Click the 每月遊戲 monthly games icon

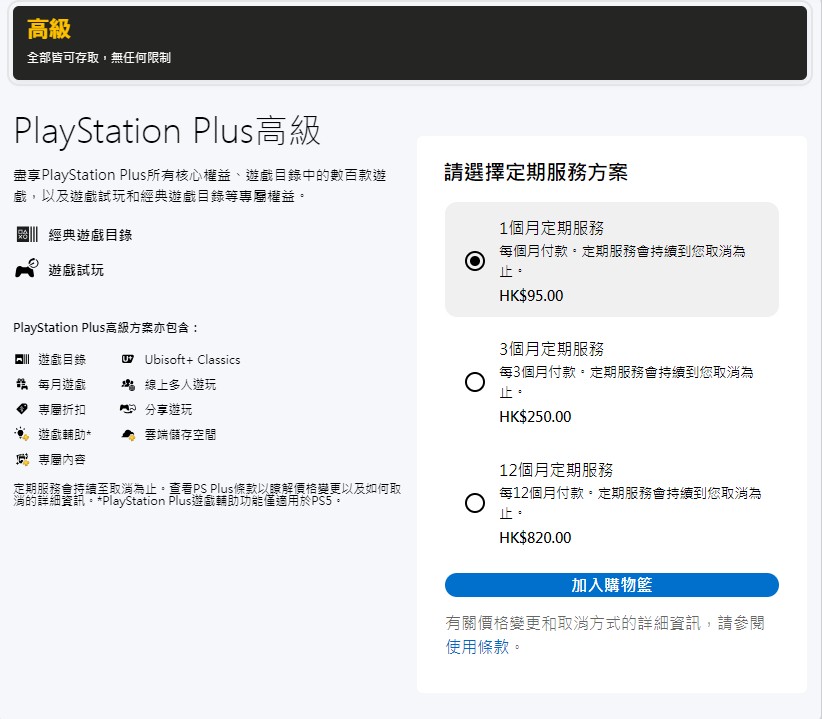click(x=22, y=384)
